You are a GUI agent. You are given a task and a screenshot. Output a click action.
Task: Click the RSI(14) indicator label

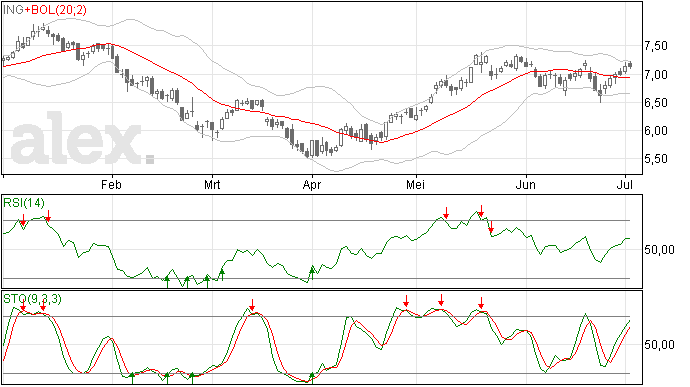(x=24, y=203)
